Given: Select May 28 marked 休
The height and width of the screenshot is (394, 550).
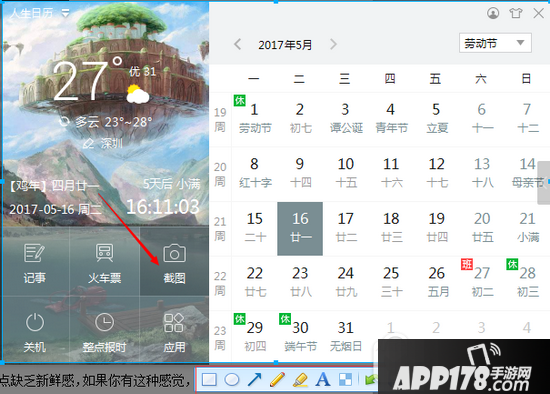Looking at the screenshot, I should 527,283.
